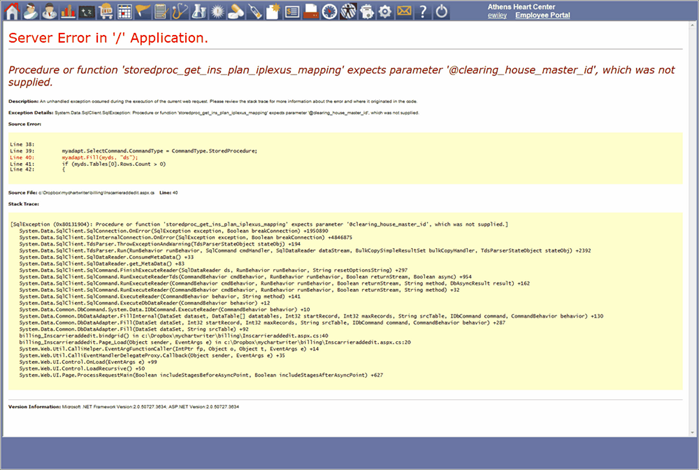This screenshot has width=699, height=470.
Task: Open the shopping cart icon
Action: point(105,11)
